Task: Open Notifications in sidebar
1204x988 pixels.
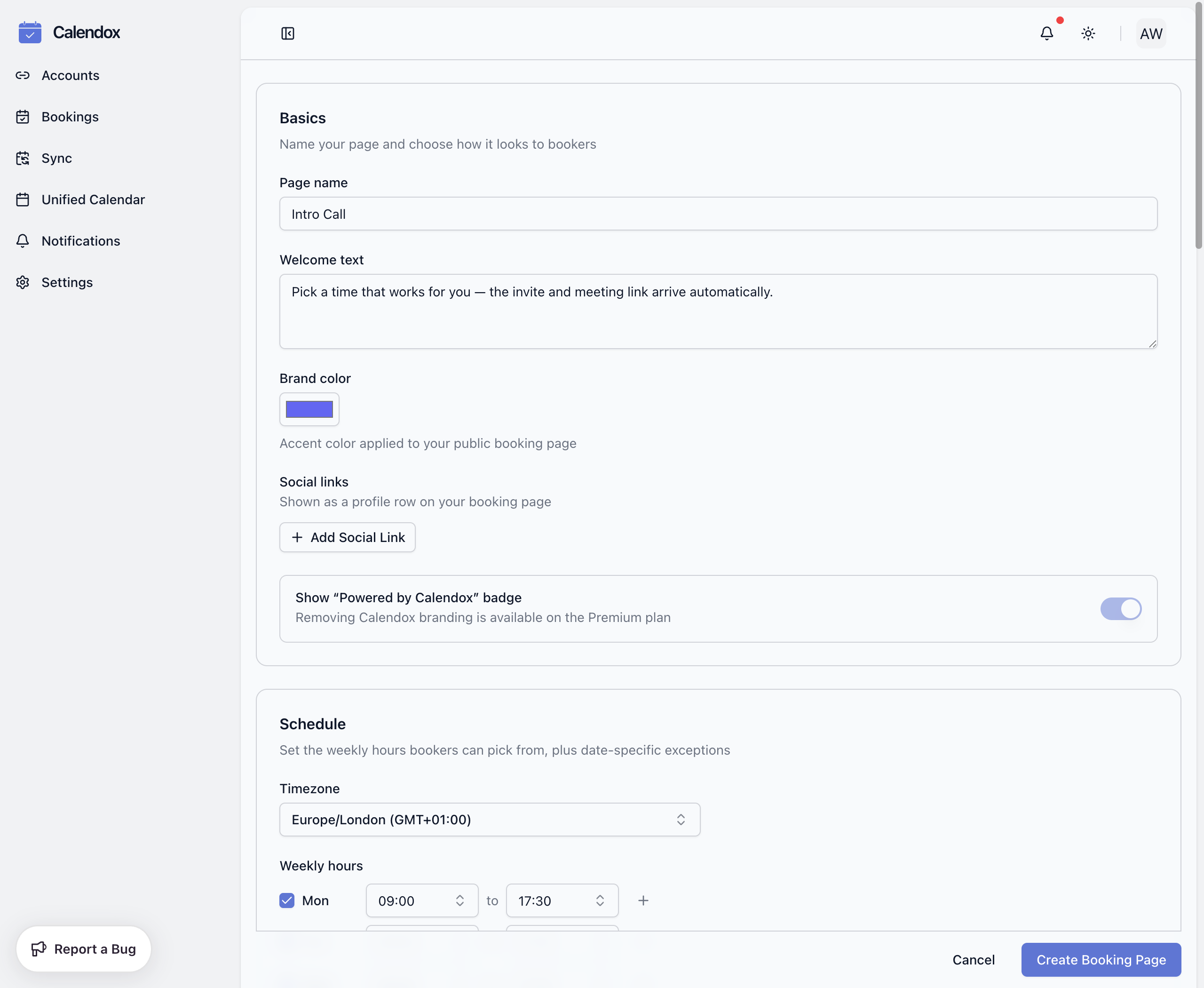Action: [81, 241]
